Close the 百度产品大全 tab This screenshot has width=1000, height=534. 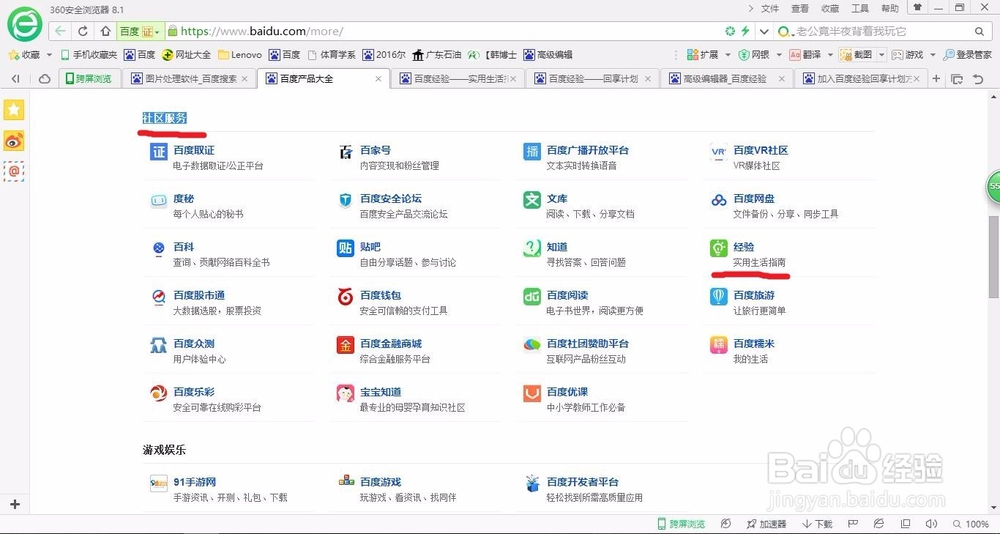pyautogui.click(x=378, y=78)
